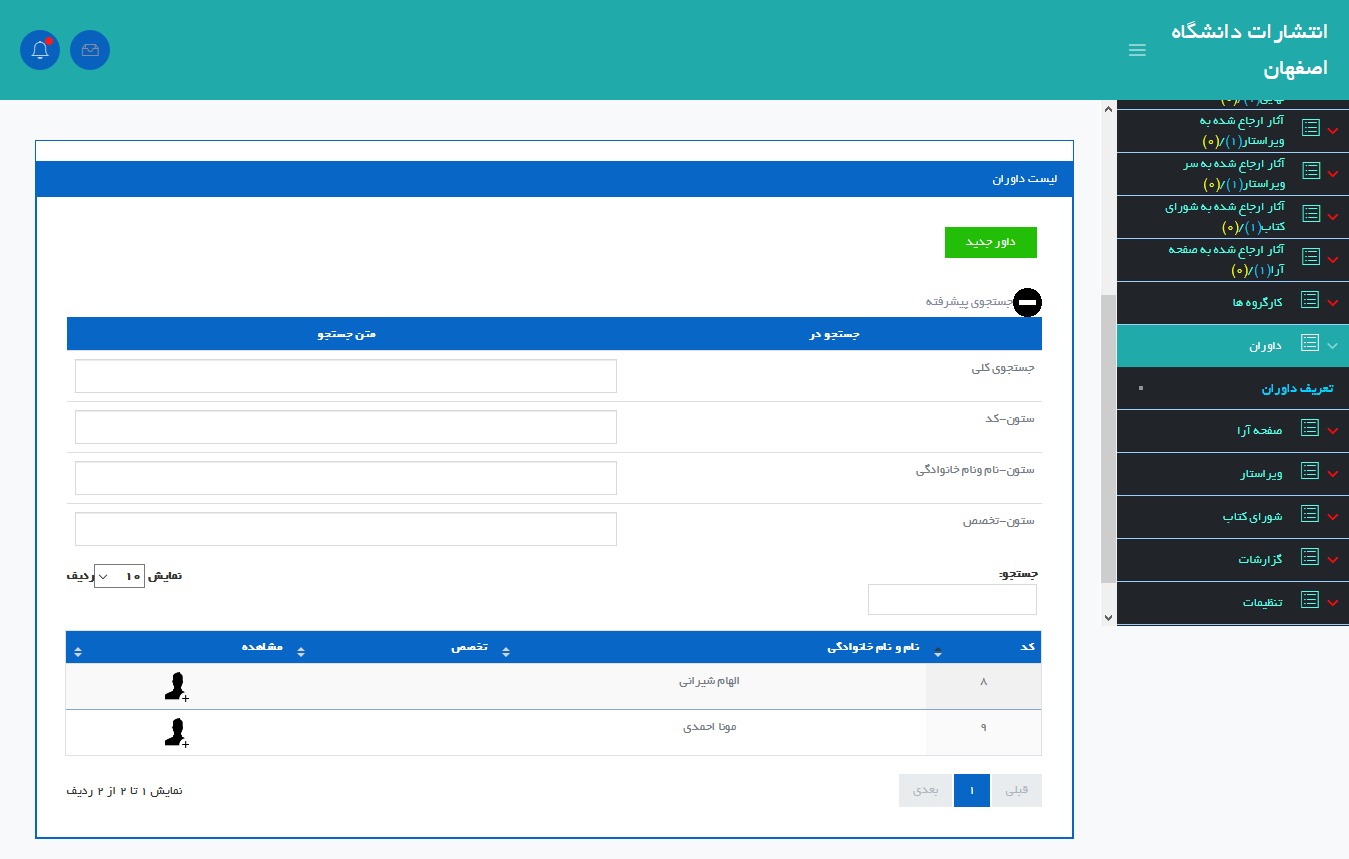Viewport: 1349px width, 859px height.
Task: Click the green داور جدید button
Action: [990, 242]
